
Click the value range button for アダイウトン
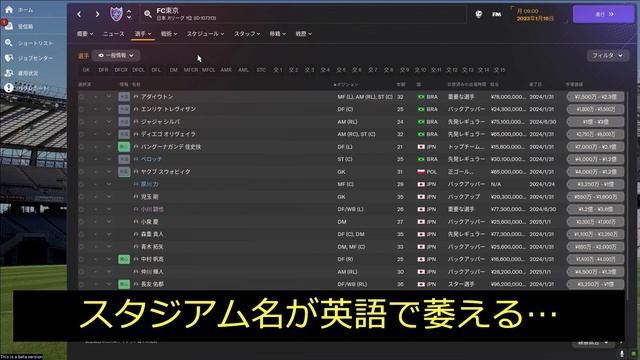[595, 97]
